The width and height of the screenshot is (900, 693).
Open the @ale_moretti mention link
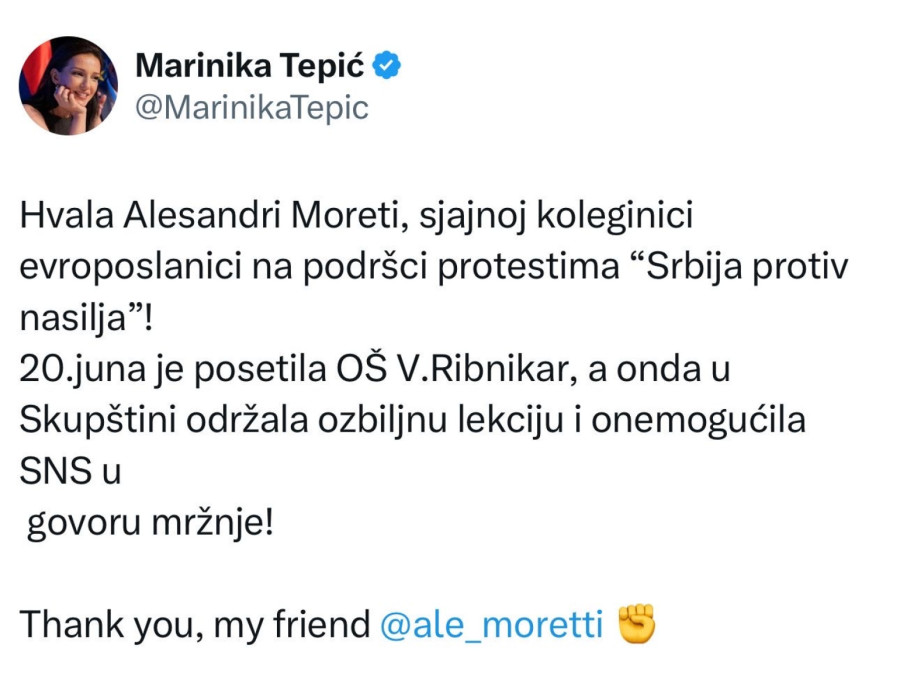[492, 625]
